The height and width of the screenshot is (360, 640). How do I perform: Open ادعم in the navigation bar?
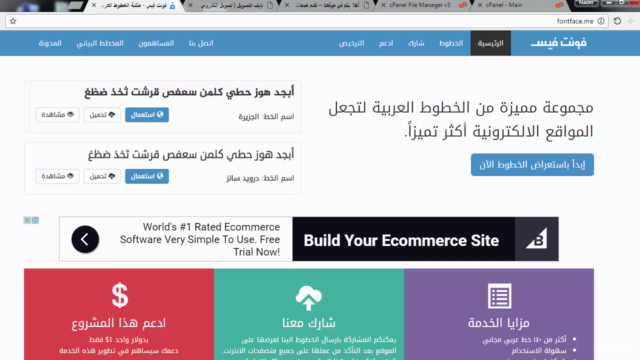tap(386, 43)
